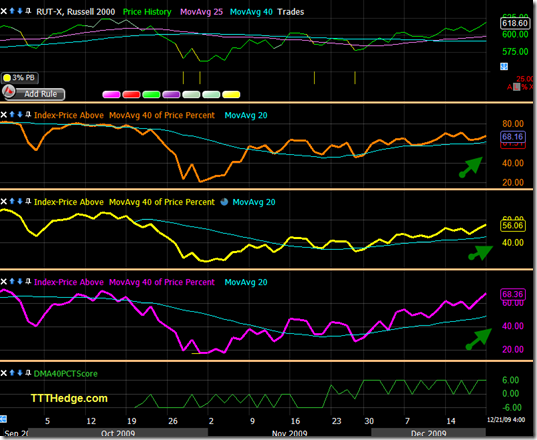Open yellow MovAvg 40 of Price Percent label
Screen dimensions: 537x440
(162, 202)
